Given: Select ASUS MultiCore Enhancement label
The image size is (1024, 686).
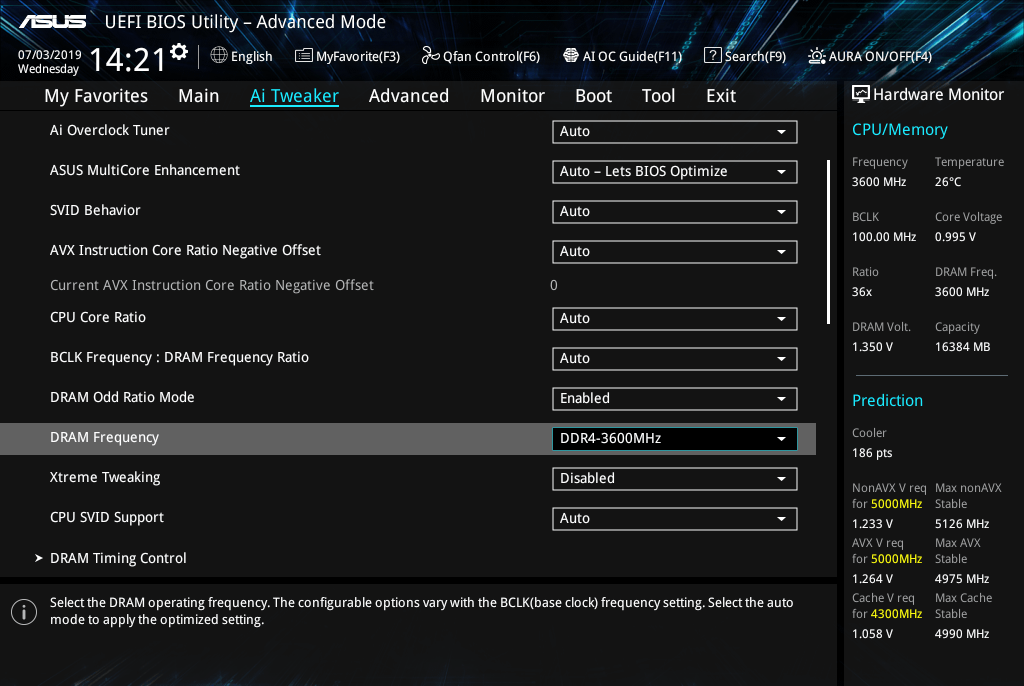Looking at the screenshot, I should (x=145, y=170).
